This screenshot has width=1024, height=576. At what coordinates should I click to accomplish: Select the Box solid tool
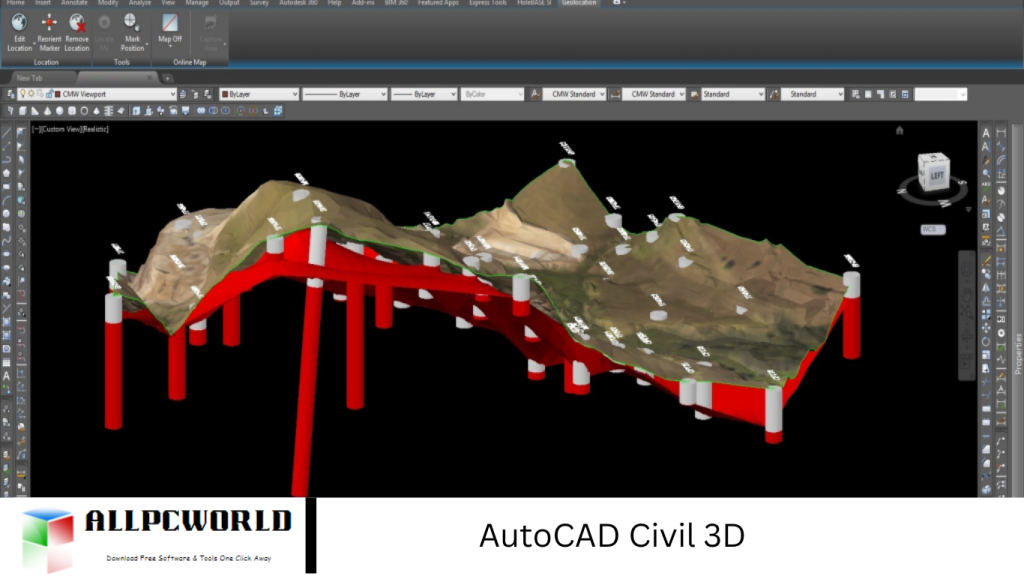(x=23, y=111)
